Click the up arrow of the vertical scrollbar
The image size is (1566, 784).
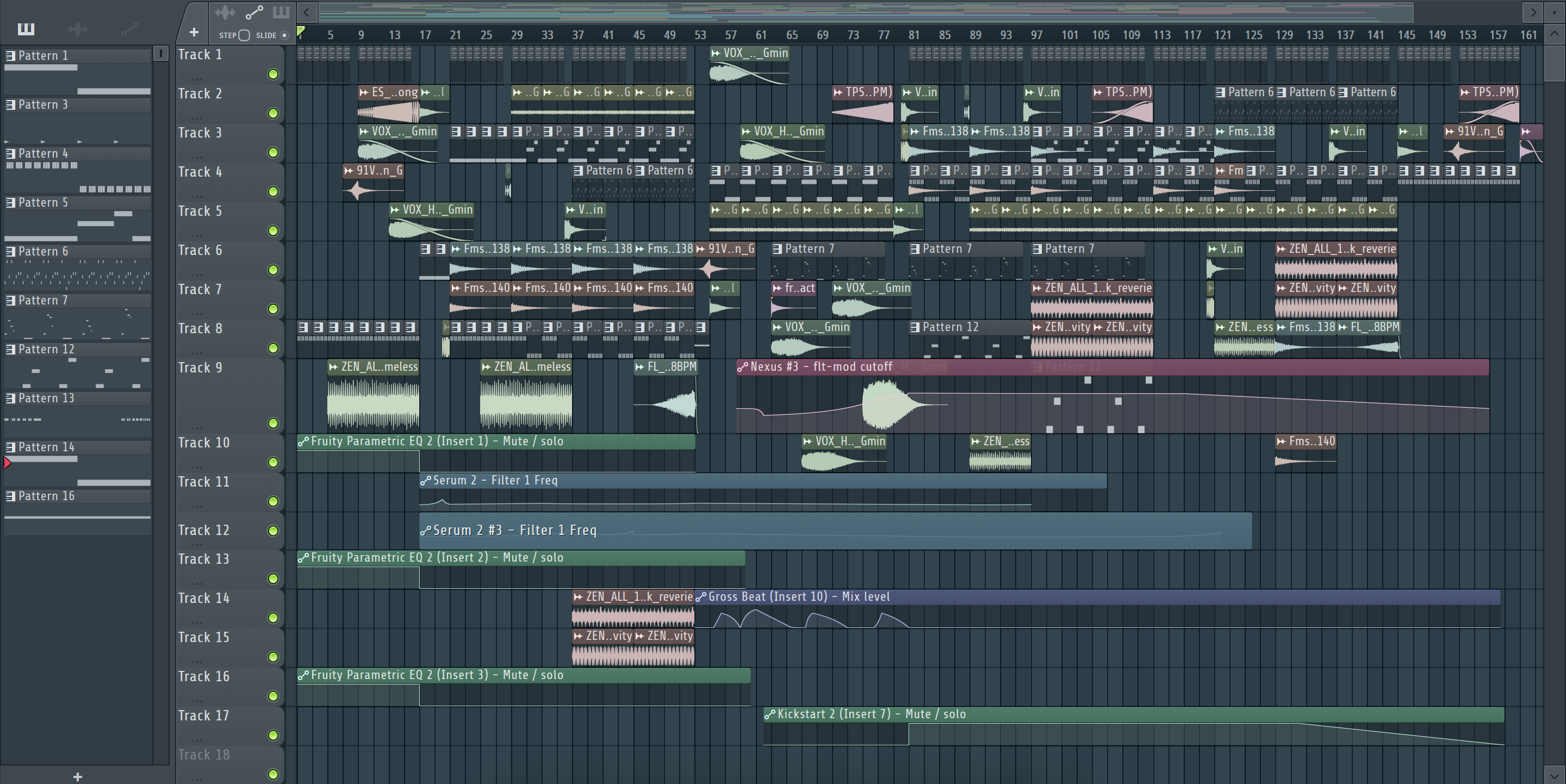[x=1555, y=35]
